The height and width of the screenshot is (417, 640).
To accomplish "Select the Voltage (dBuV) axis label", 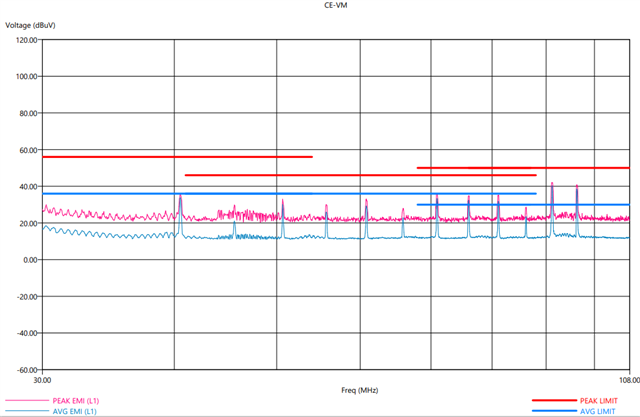I will (x=30, y=25).
